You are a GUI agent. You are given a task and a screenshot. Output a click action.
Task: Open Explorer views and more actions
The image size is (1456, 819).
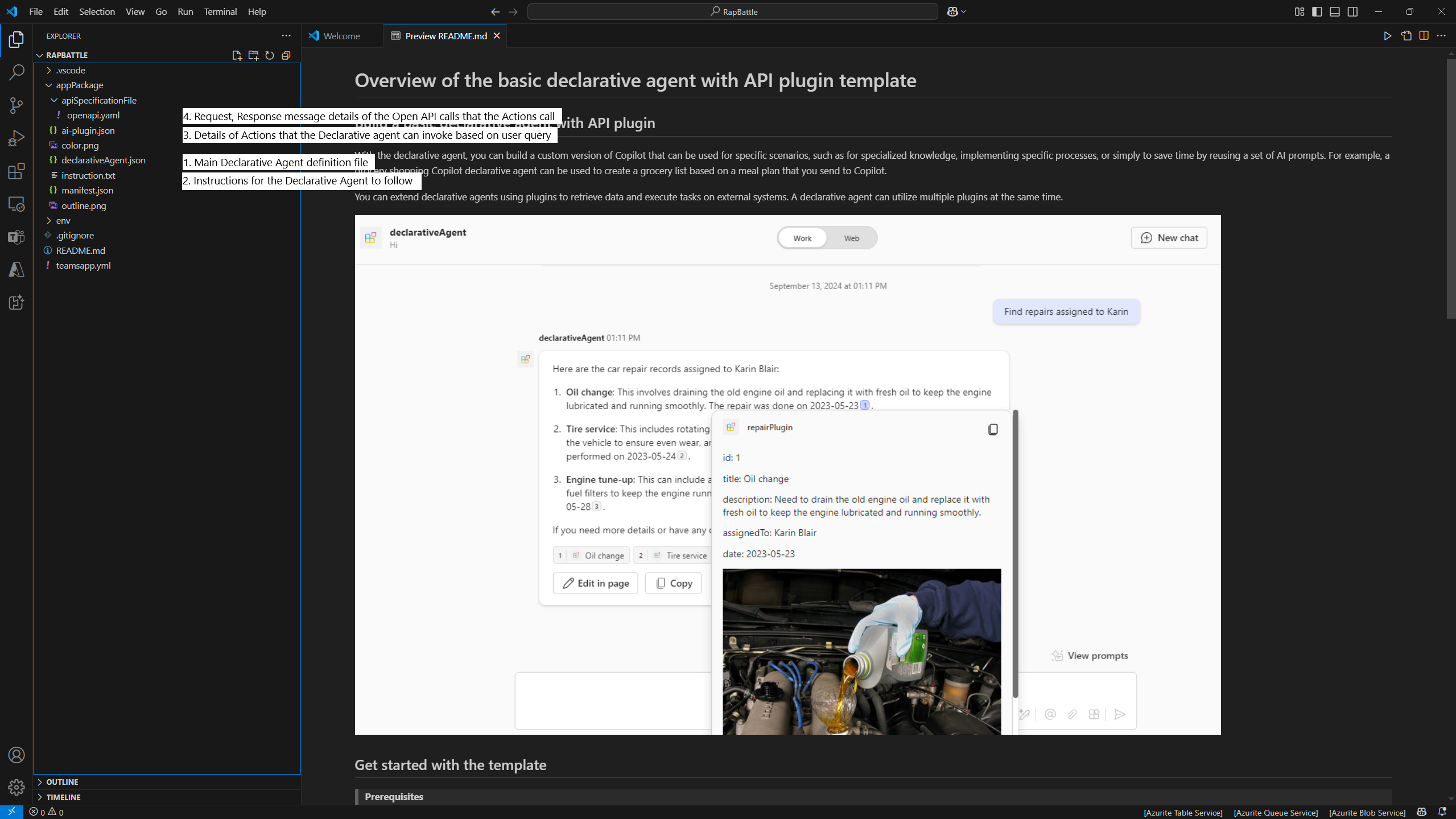(286, 36)
